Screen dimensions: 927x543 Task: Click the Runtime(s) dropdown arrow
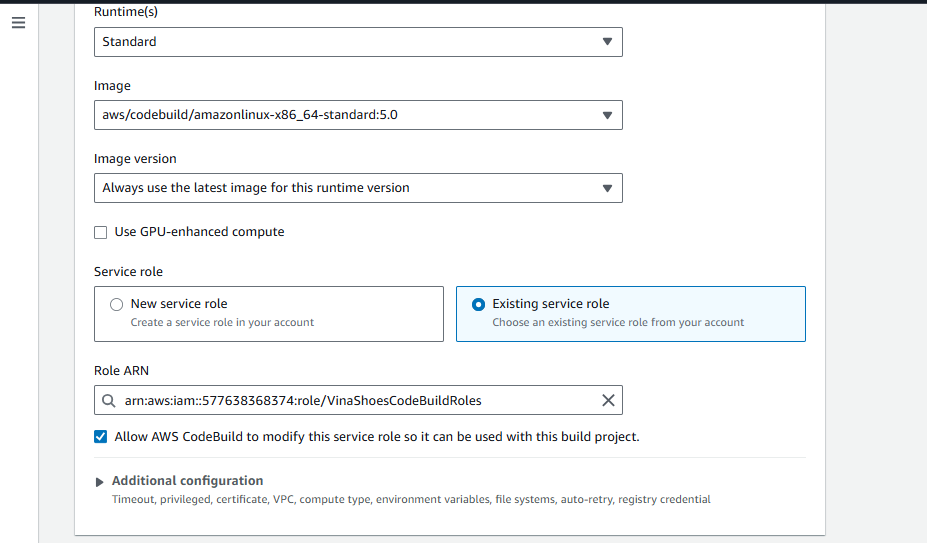[x=607, y=42]
